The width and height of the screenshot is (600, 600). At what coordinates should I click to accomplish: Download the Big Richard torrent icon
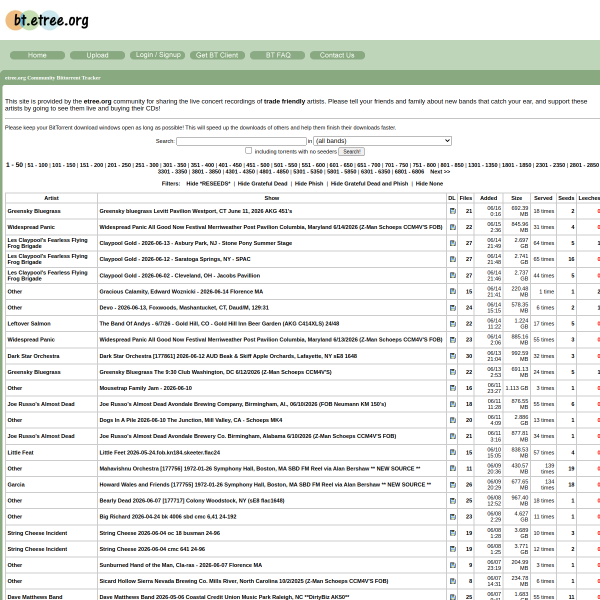pos(453,517)
